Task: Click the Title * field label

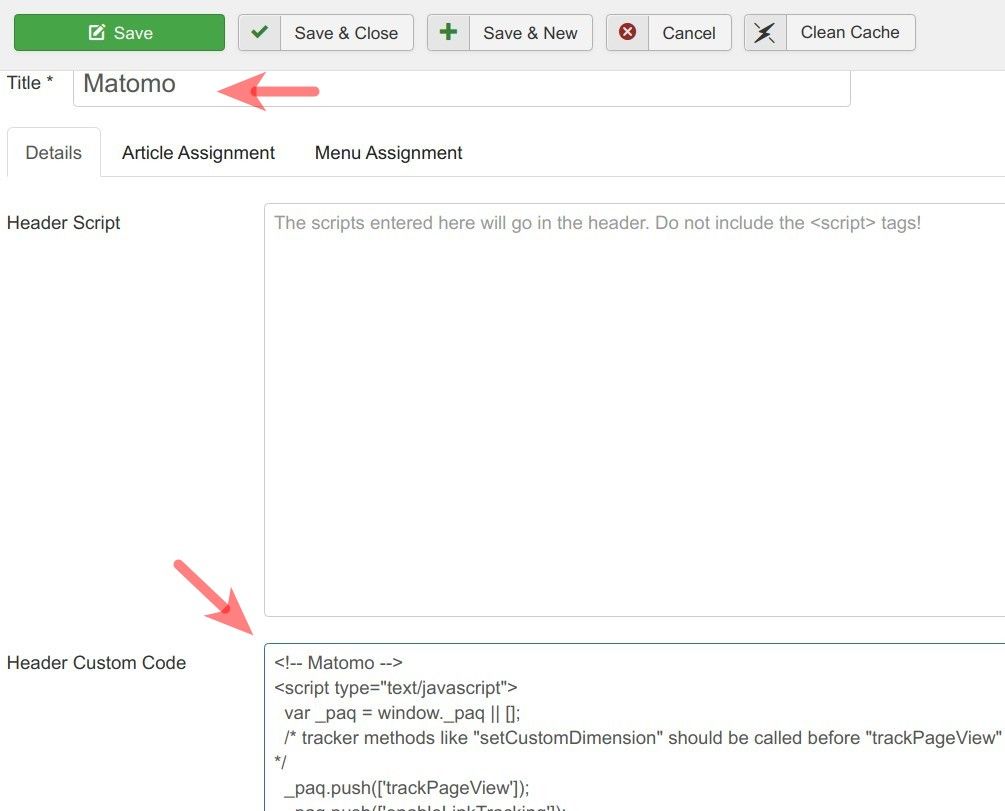Action: click(x=30, y=83)
